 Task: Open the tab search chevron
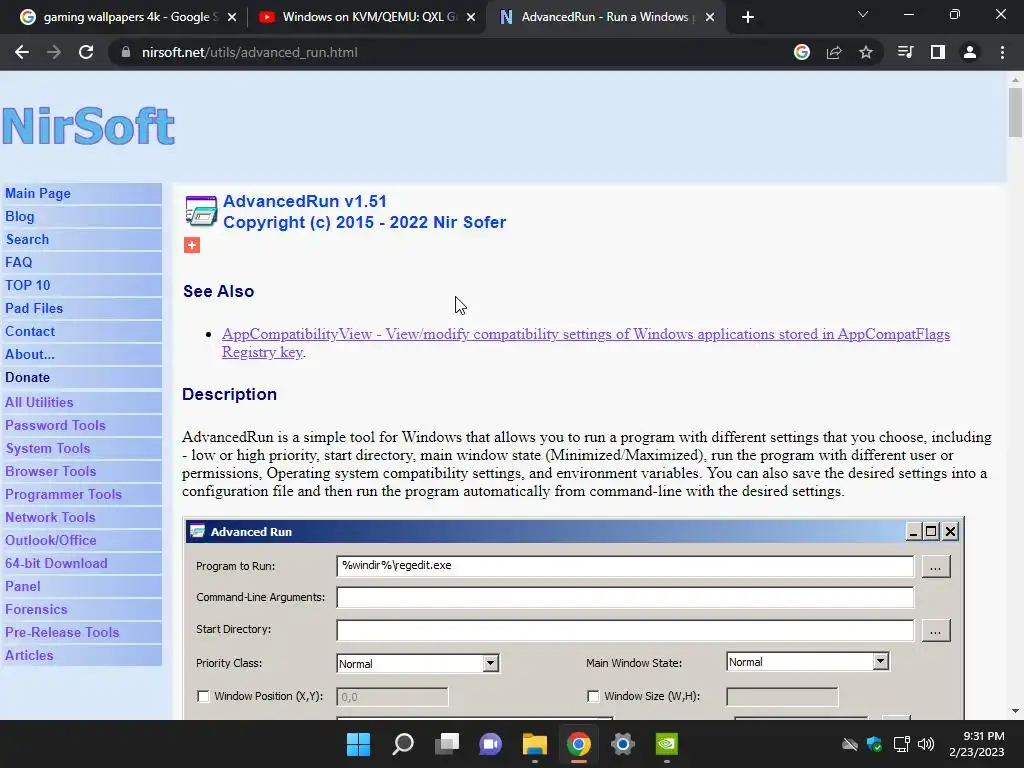click(x=863, y=14)
